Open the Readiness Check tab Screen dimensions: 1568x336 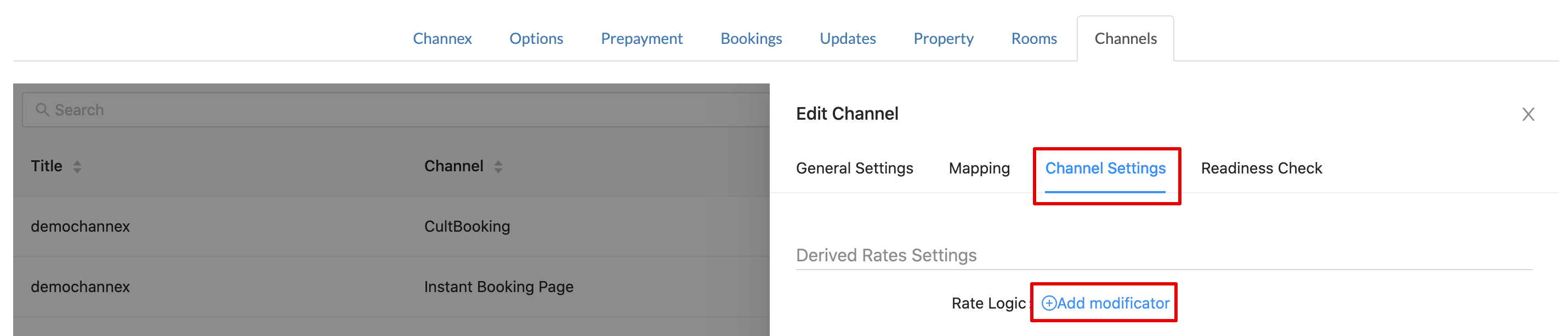click(x=1261, y=169)
